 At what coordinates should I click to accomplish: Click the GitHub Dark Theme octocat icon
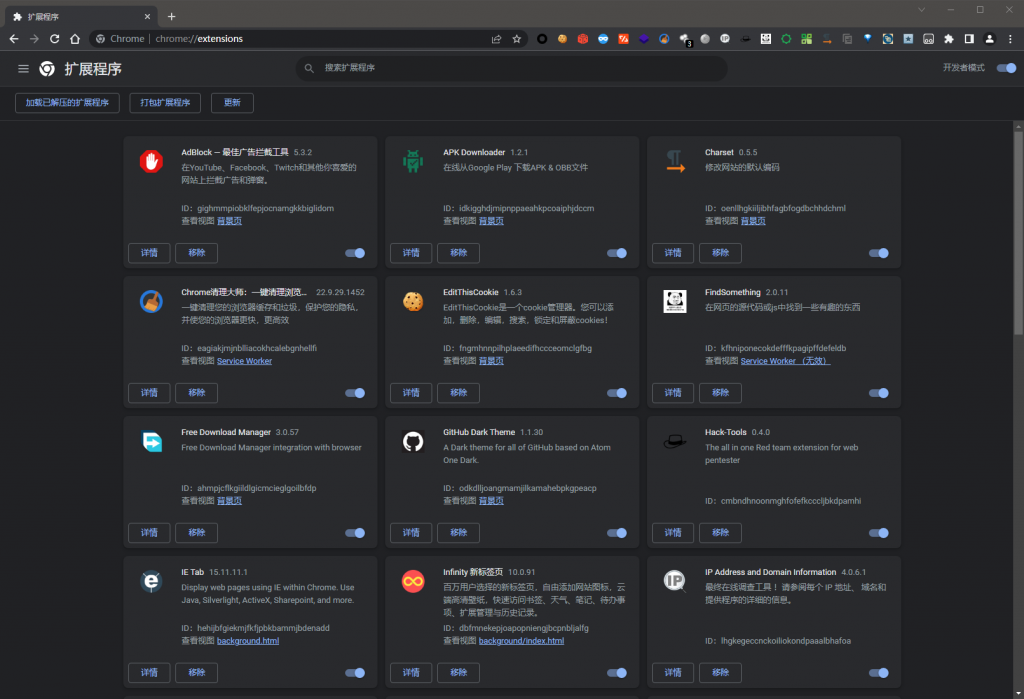point(413,442)
